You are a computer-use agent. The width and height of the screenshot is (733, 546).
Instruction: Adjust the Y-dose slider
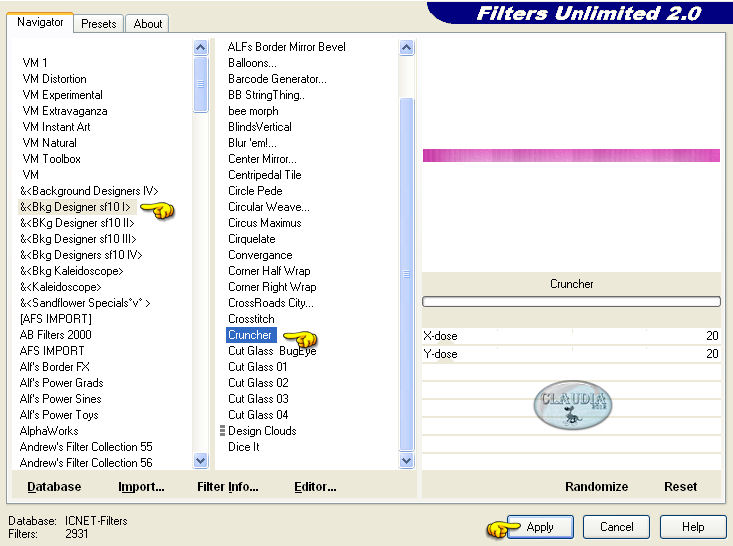click(x=571, y=354)
